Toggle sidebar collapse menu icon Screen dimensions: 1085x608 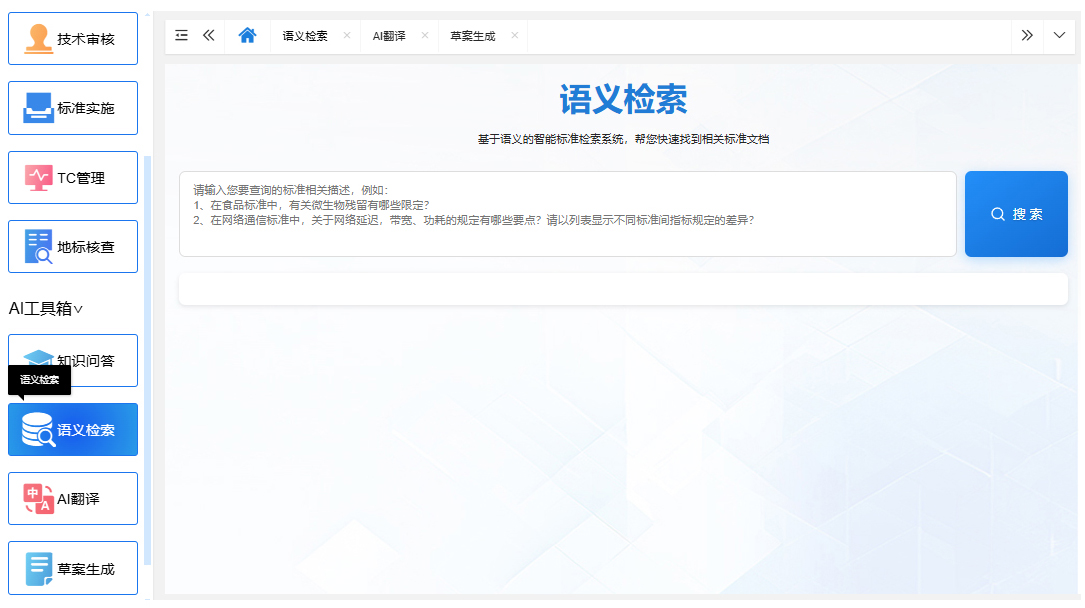[181, 35]
